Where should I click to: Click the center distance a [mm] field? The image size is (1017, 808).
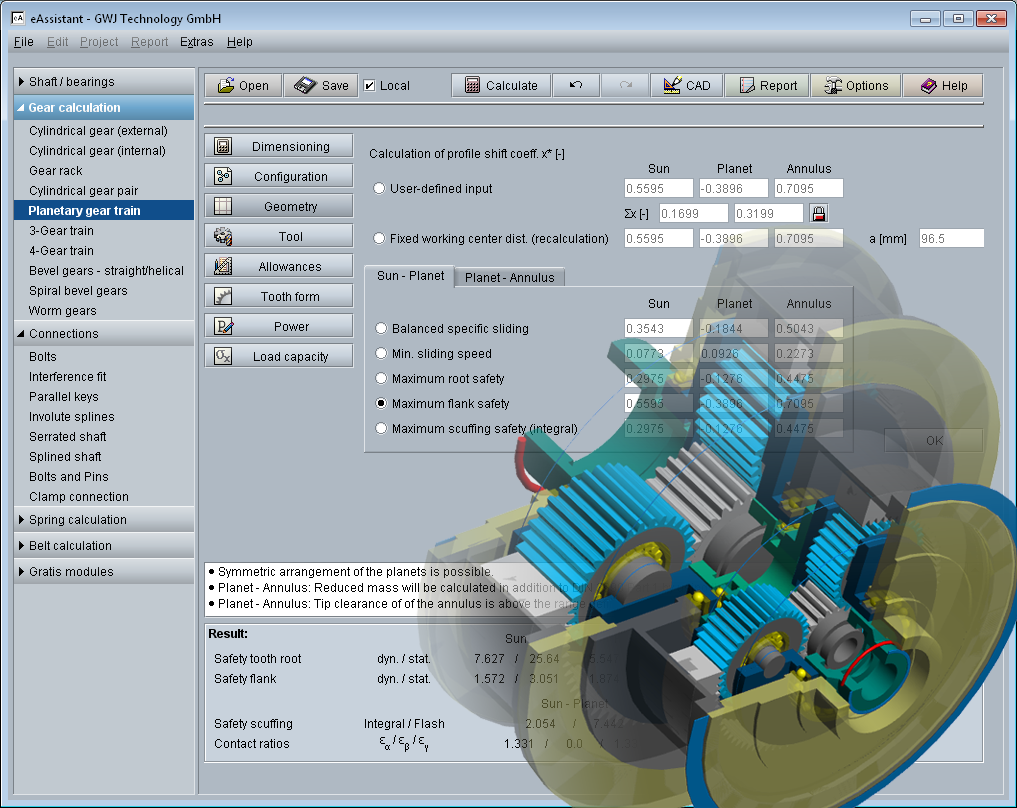click(x=950, y=238)
